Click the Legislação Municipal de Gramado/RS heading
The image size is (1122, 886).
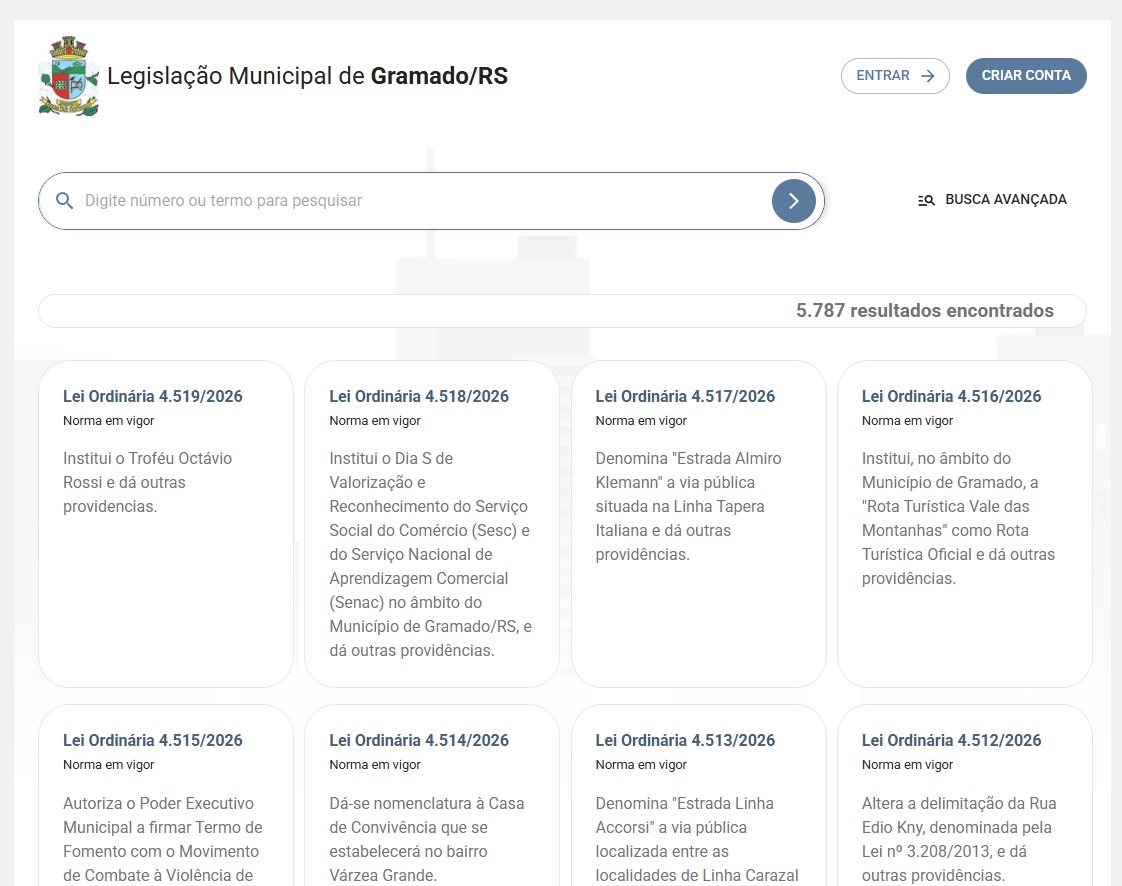pyautogui.click(x=307, y=76)
